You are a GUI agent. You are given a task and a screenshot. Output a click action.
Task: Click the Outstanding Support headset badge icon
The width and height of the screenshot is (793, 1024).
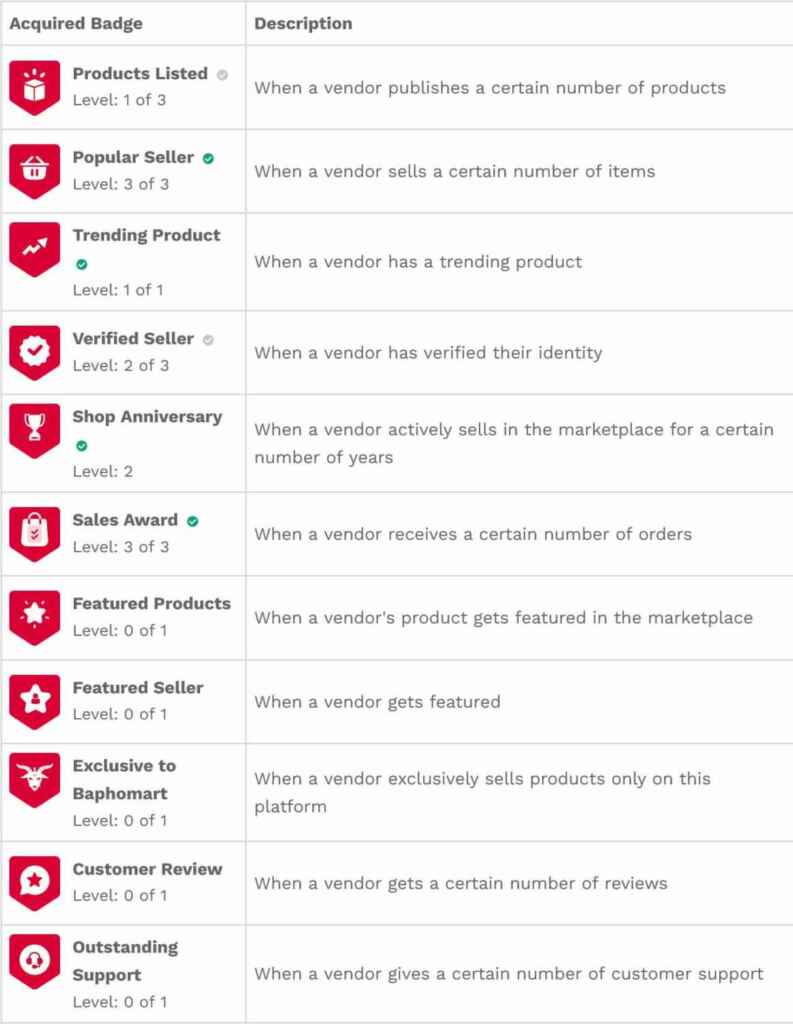click(35, 961)
